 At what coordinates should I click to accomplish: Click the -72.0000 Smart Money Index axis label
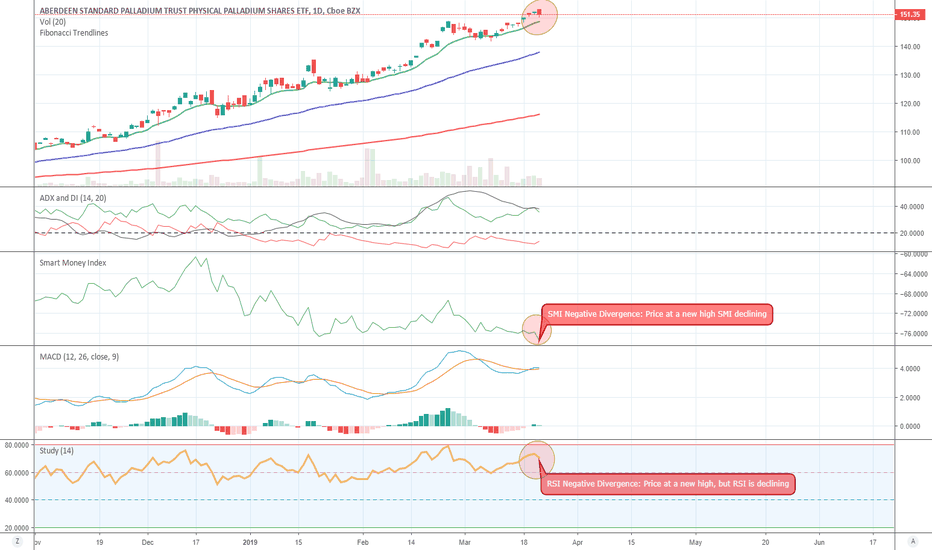pyautogui.click(x=914, y=313)
